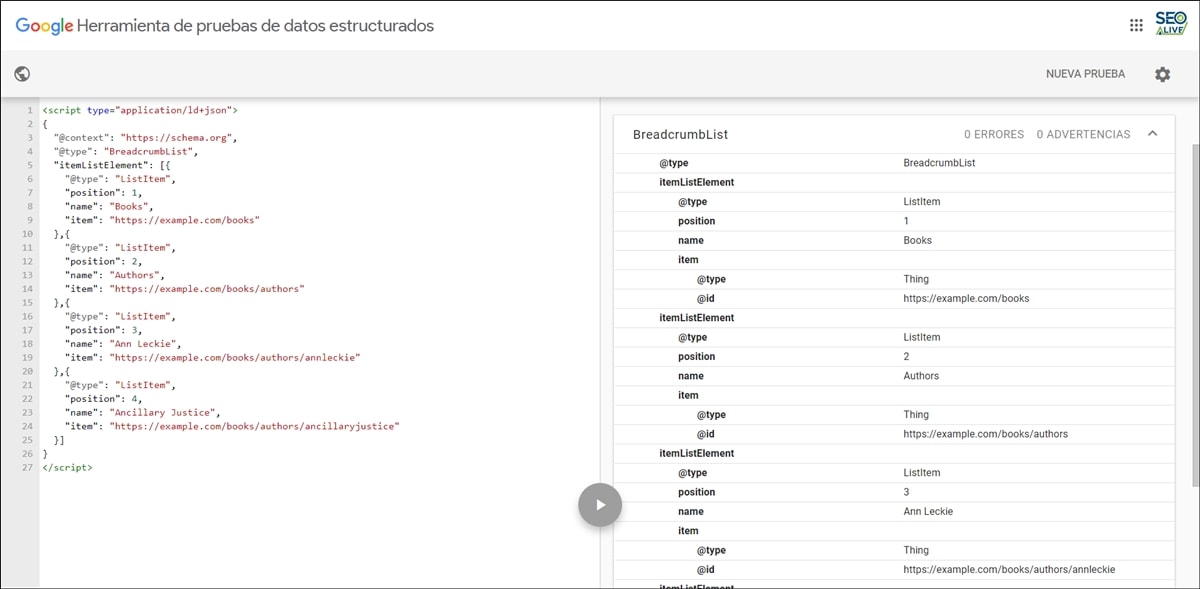Click the 0 ADVERTENCIAS counter
The height and width of the screenshot is (589, 1200).
[1085, 133]
